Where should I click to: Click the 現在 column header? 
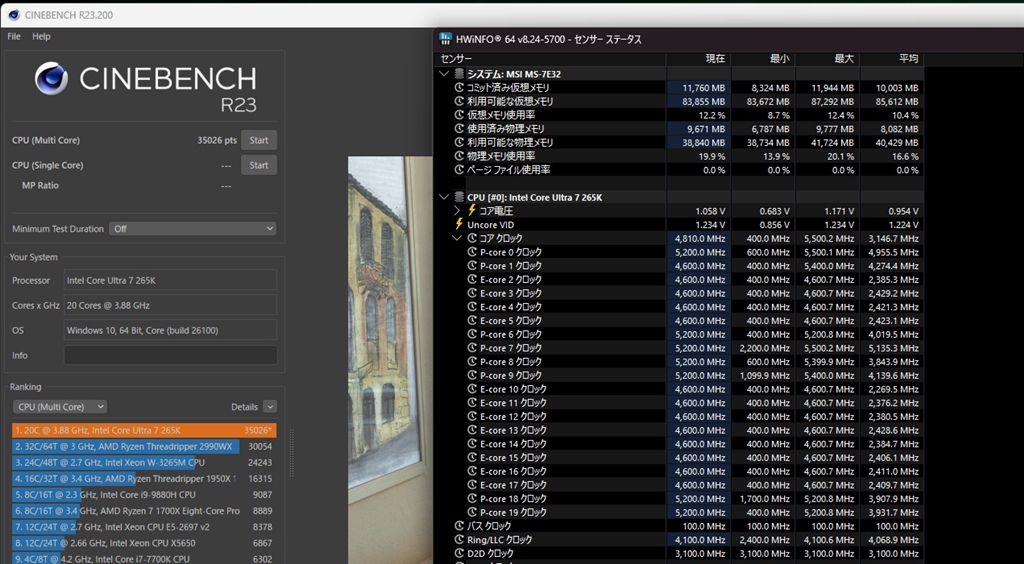point(698,59)
